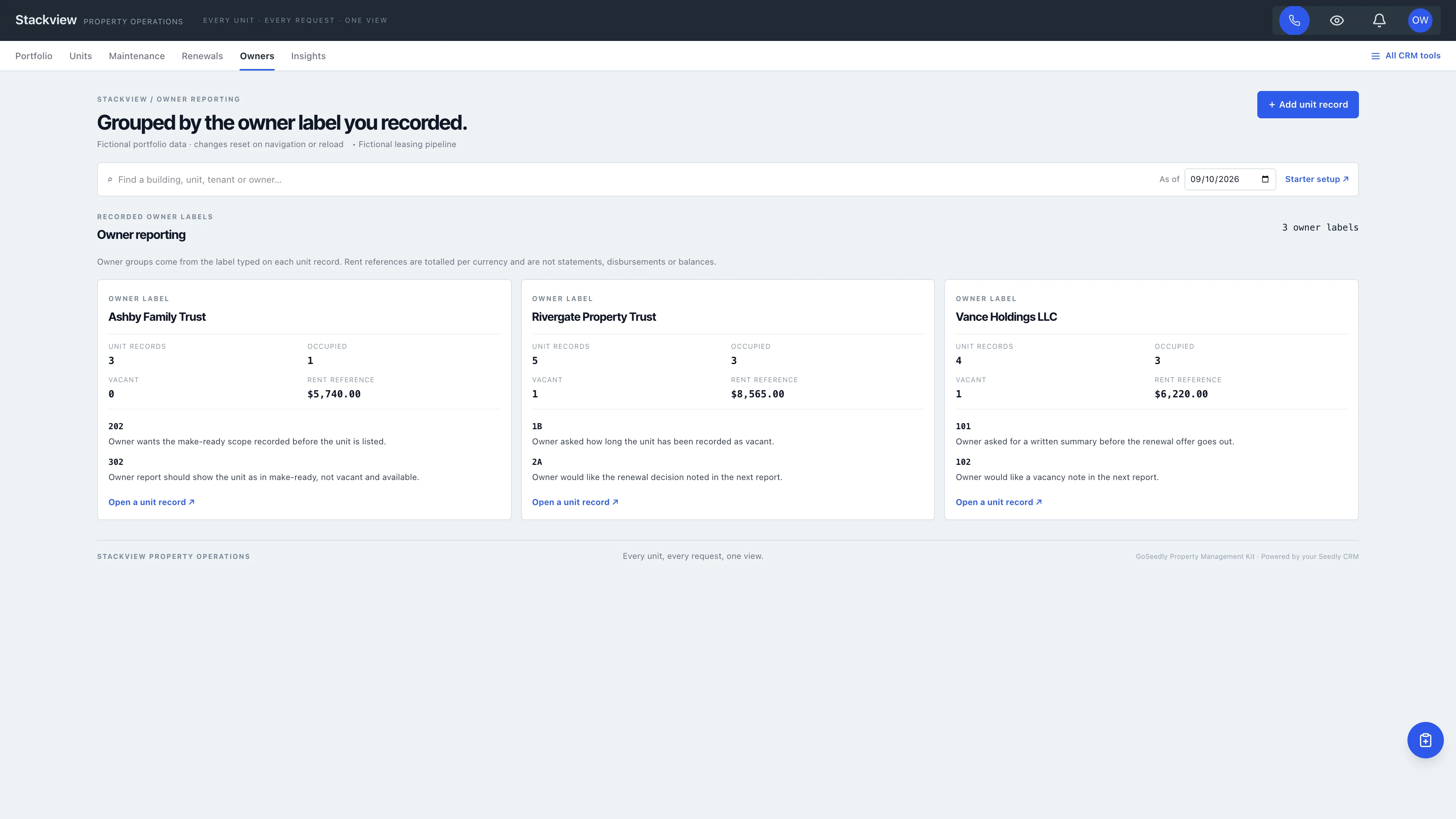Click the phone call icon
Screen dimensions: 1456x819
(x=1294, y=20)
